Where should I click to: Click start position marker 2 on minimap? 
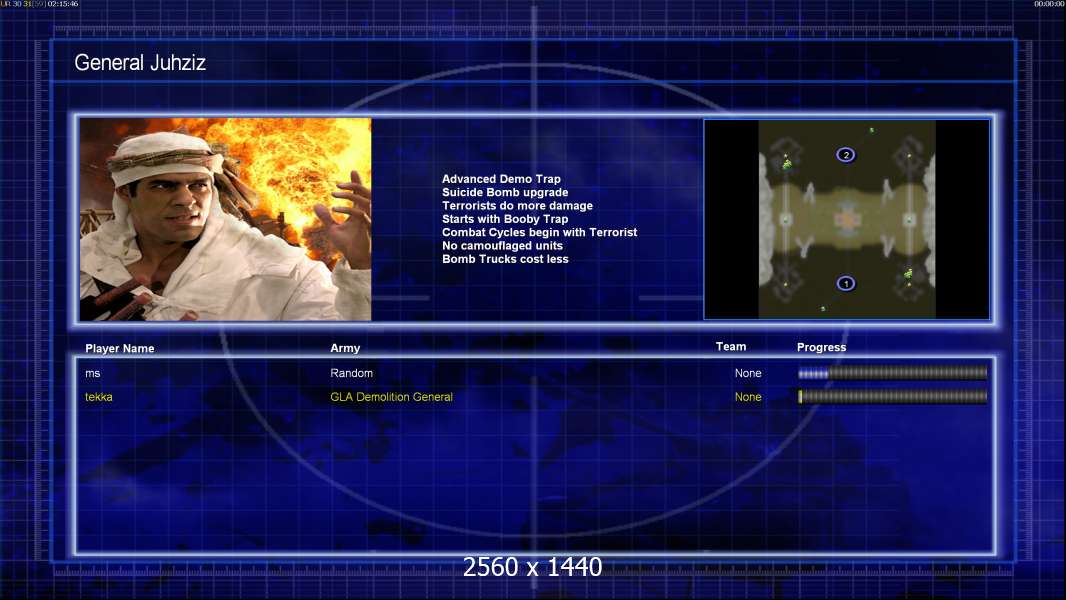846,155
